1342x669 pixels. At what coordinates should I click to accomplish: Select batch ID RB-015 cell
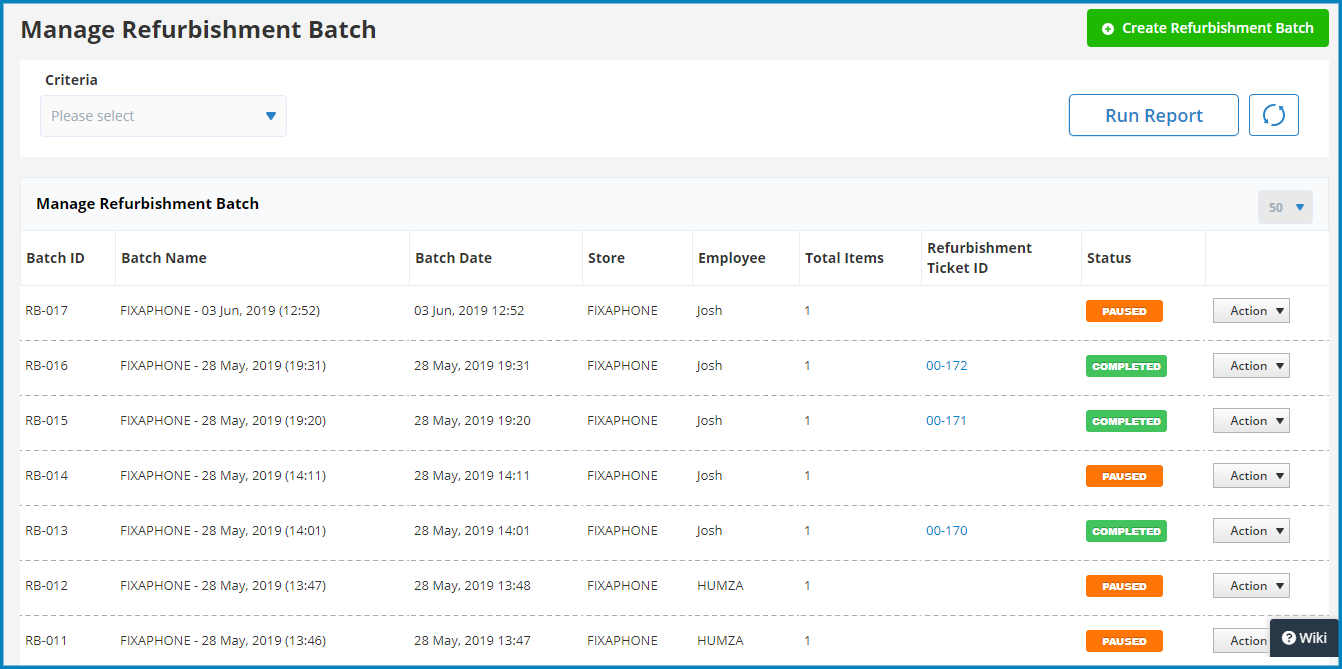47,421
